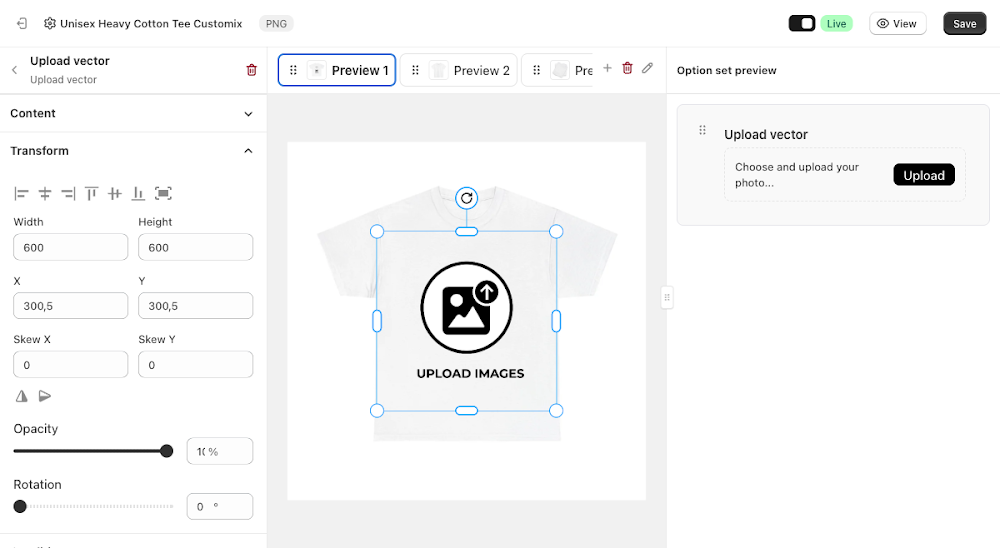This screenshot has width=1000, height=548.
Task: Click the bottom edge resize handle
Action: pyautogui.click(x=467, y=411)
